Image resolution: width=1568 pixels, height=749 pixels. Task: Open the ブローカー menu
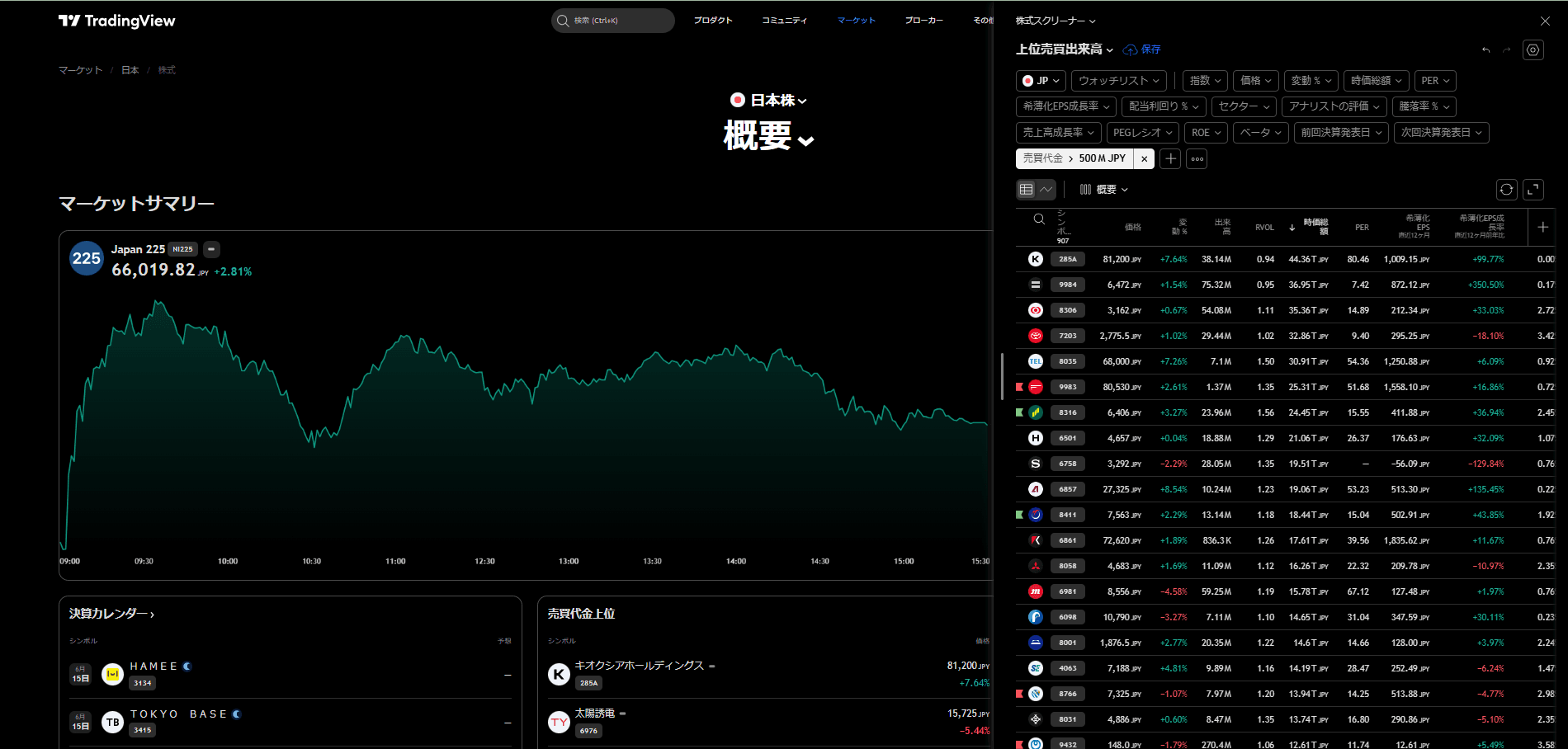click(923, 21)
